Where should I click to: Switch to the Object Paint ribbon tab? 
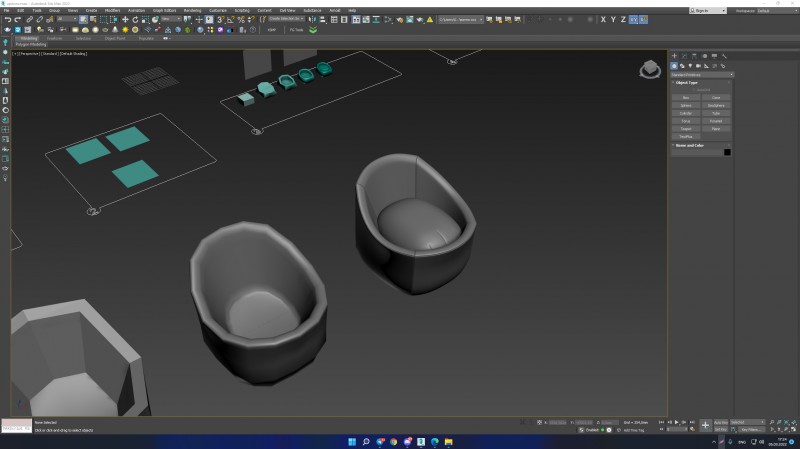[x=115, y=38]
